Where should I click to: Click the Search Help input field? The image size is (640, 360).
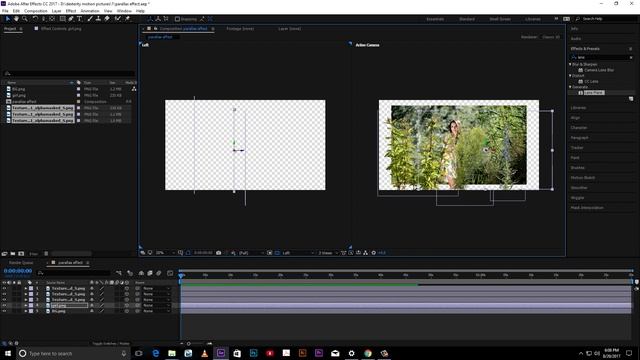[607, 19]
